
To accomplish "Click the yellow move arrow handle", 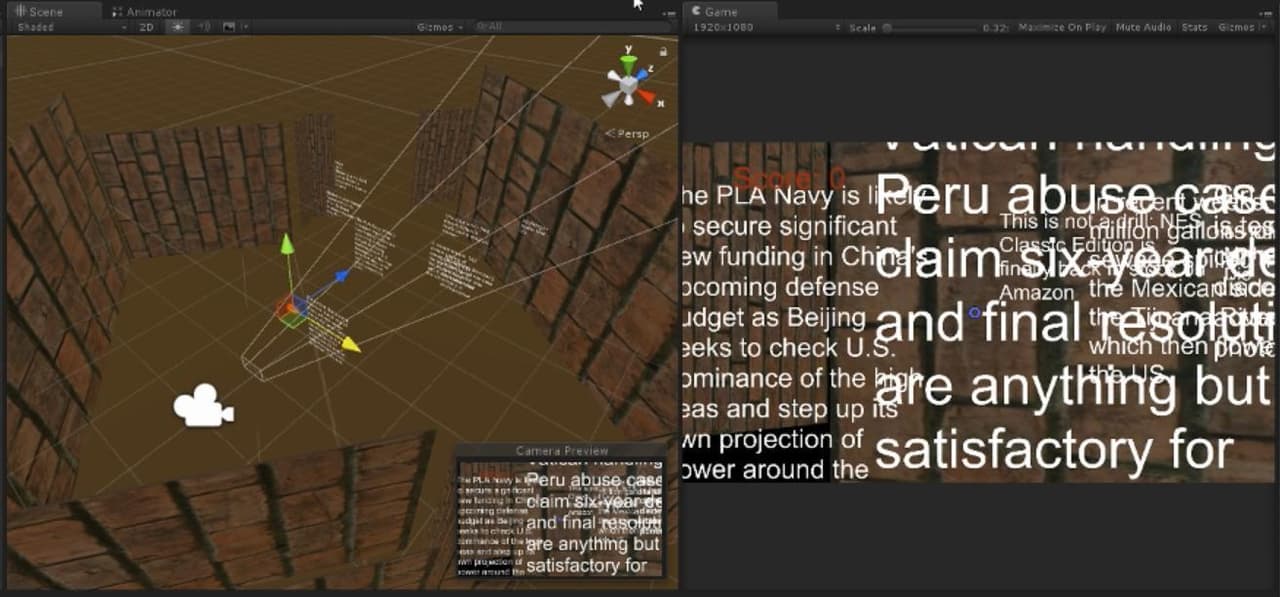I will click(x=350, y=345).
